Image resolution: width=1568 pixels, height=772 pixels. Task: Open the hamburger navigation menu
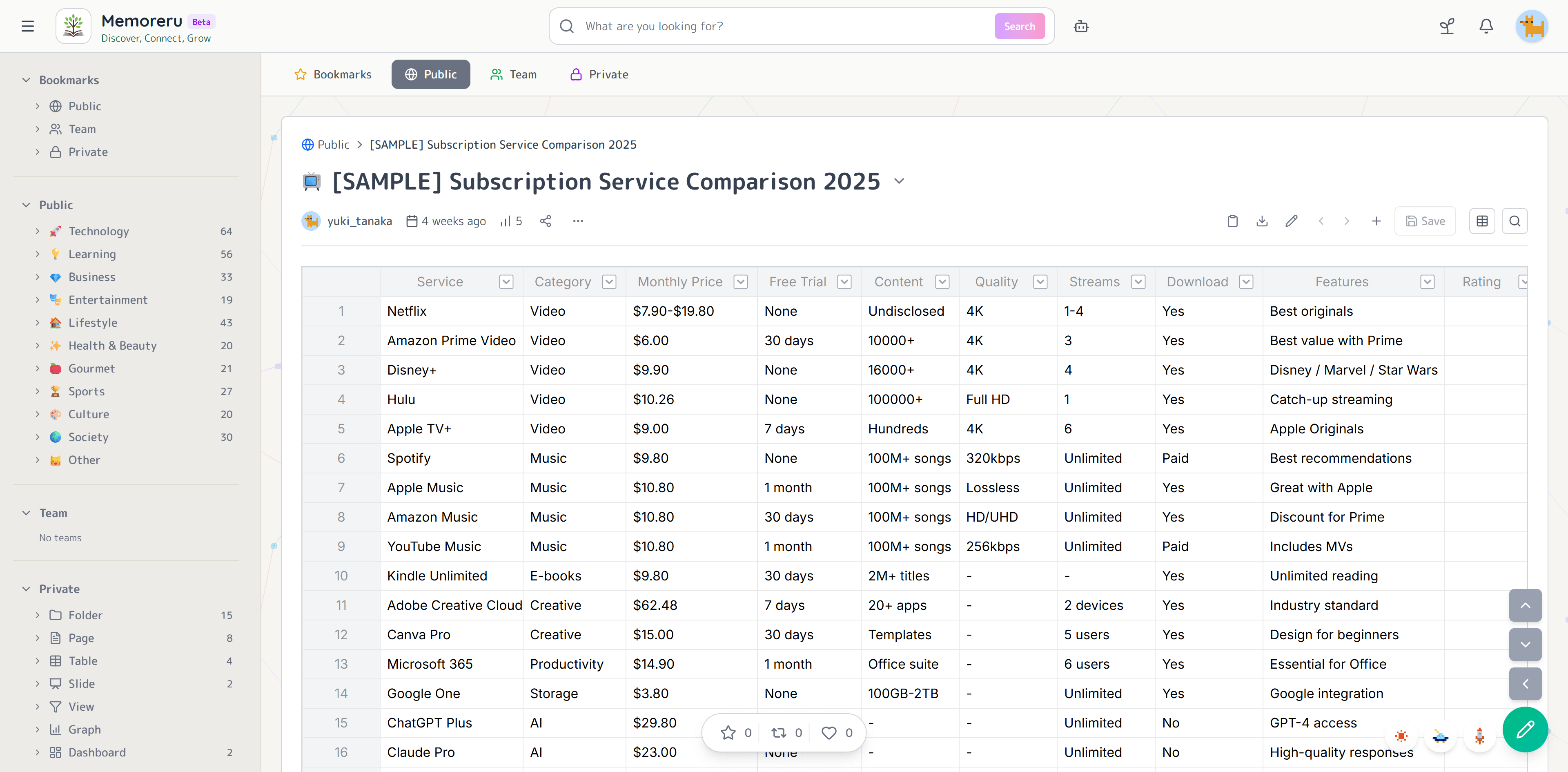(x=27, y=26)
